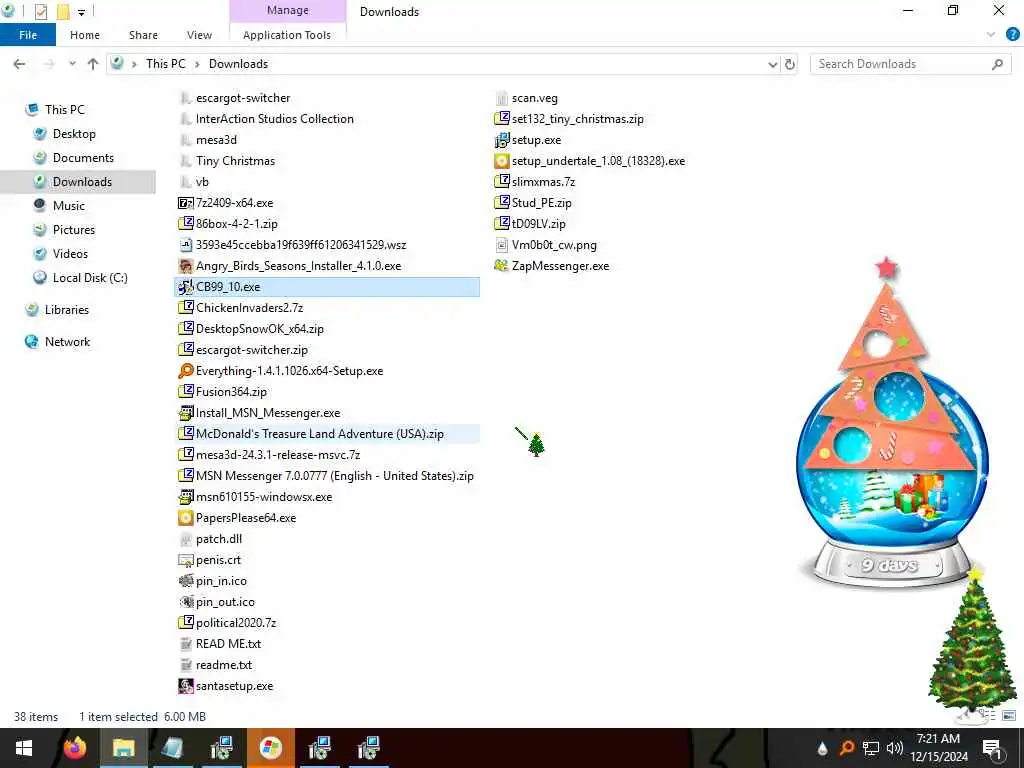The width and height of the screenshot is (1024, 768).
Task: Open the Windows Start menu
Action: 24,748
